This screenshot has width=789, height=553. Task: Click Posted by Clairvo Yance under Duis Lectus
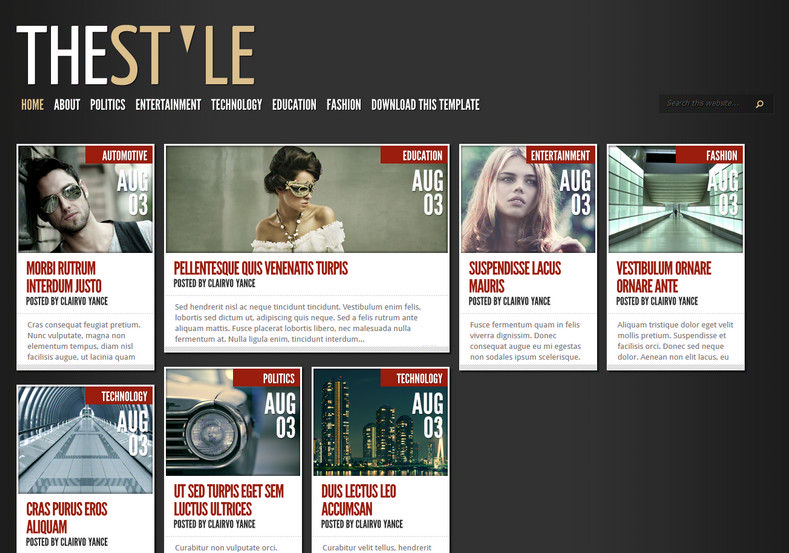click(362, 524)
